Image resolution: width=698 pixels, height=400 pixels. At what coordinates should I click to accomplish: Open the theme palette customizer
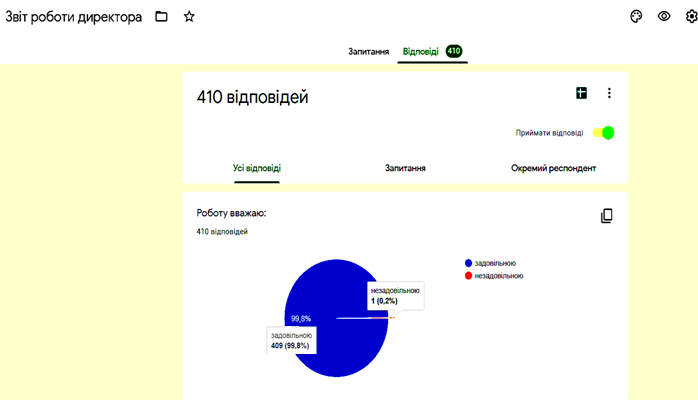[x=636, y=17]
